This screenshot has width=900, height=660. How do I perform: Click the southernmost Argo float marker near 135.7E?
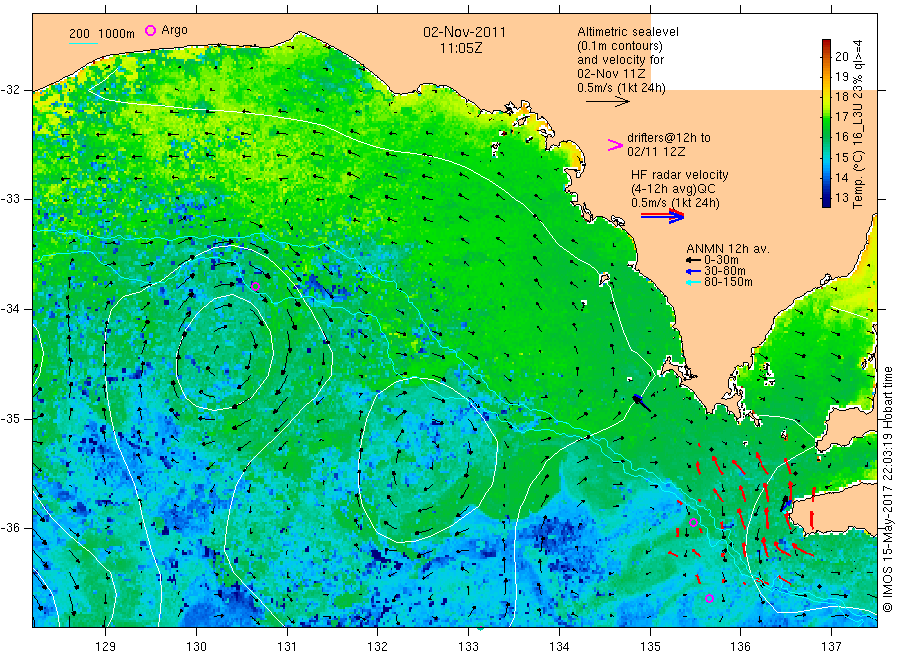[x=709, y=599]
